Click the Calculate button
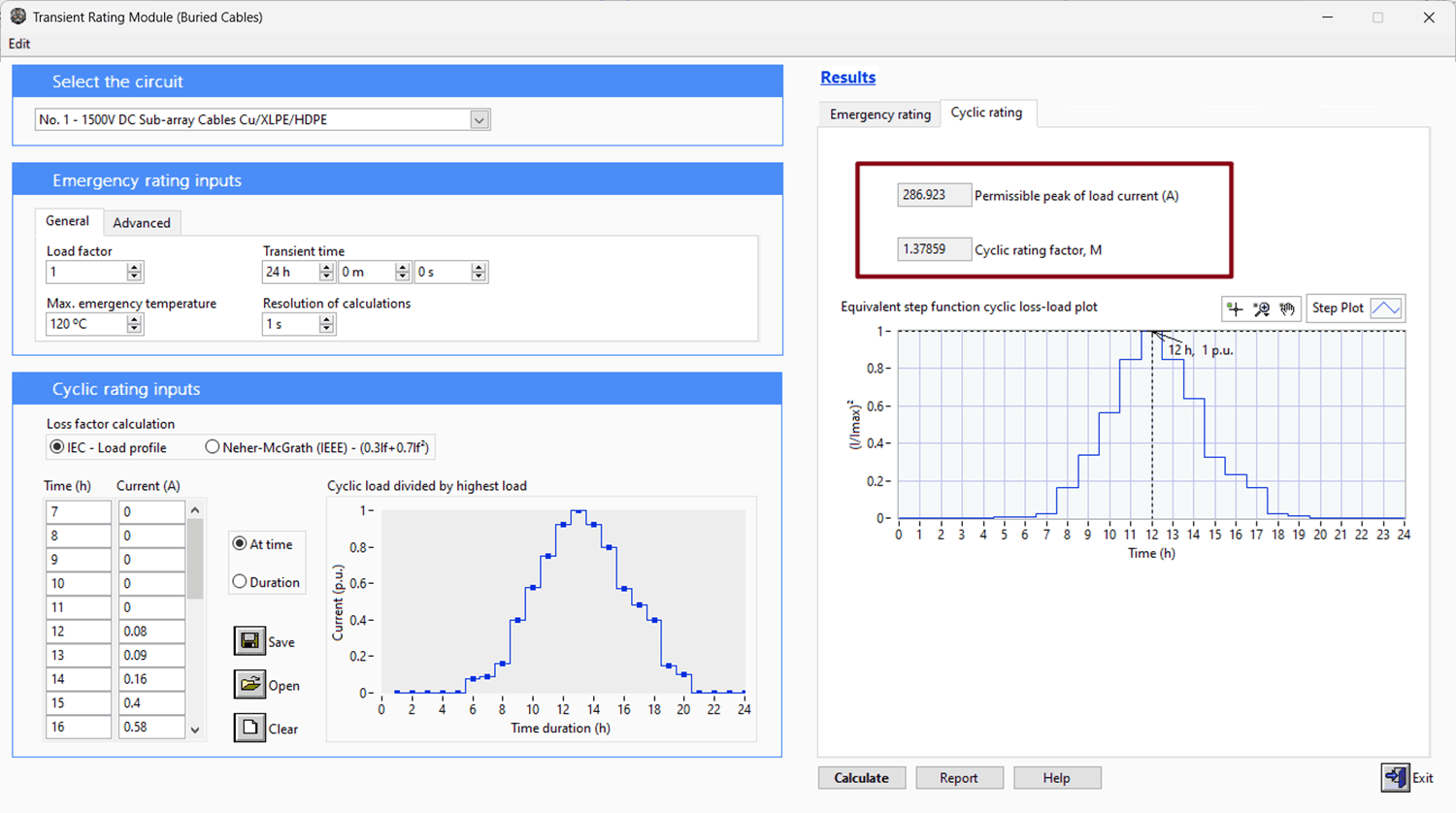This screenshot has height=813, width=1456. 861,777
